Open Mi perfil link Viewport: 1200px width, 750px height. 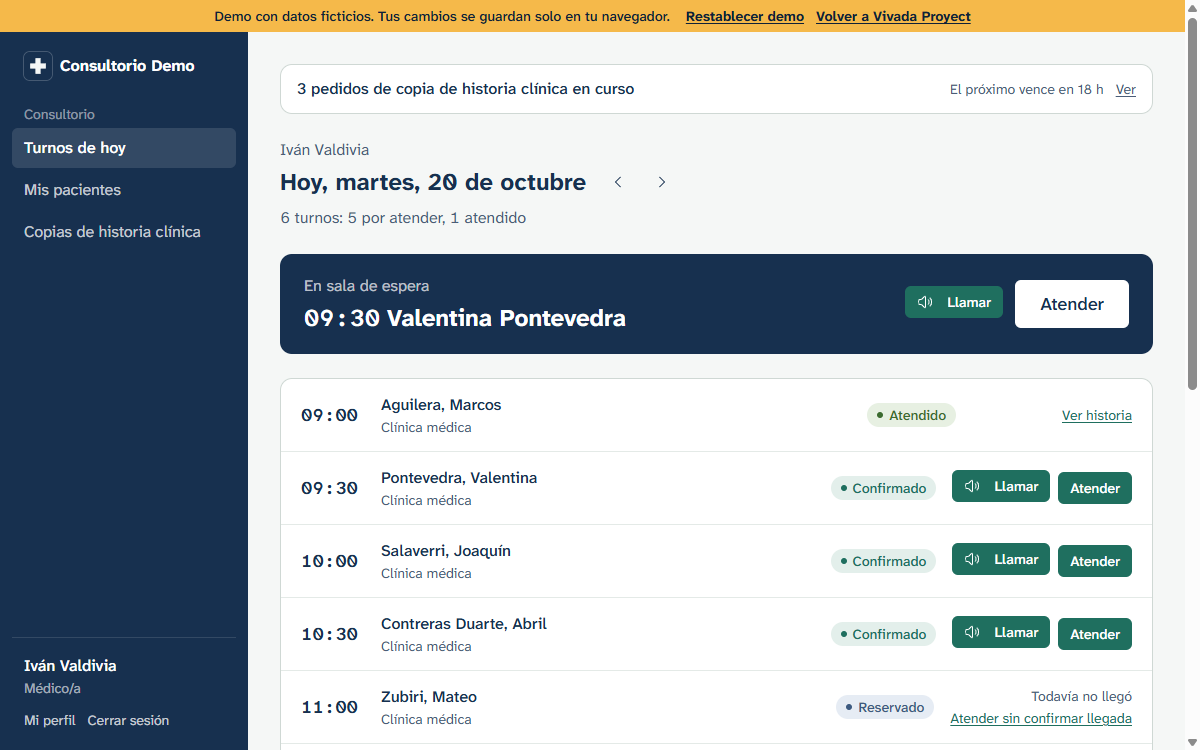pyautogui.click(x=50, y=720)
